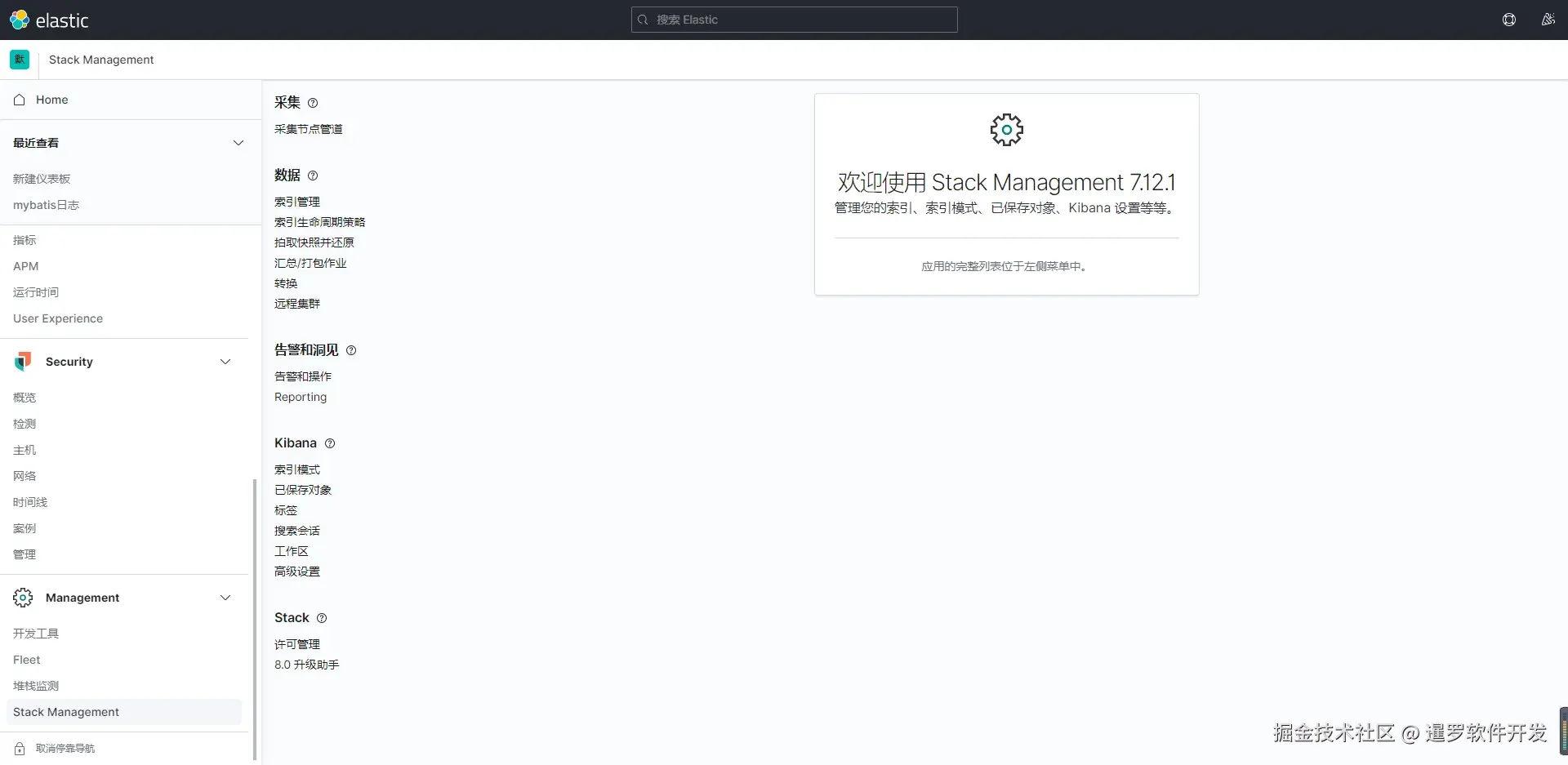The height and width of the screenshot is (765, 1568).
Task: Go to 运行时间 in sidebar
Action: point(36,292)
